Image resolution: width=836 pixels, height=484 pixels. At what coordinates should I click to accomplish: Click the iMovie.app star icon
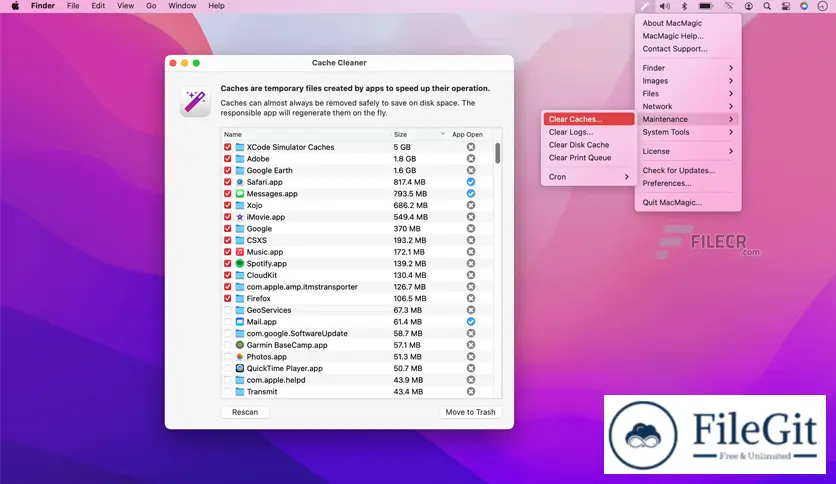[x=240, y=217]
